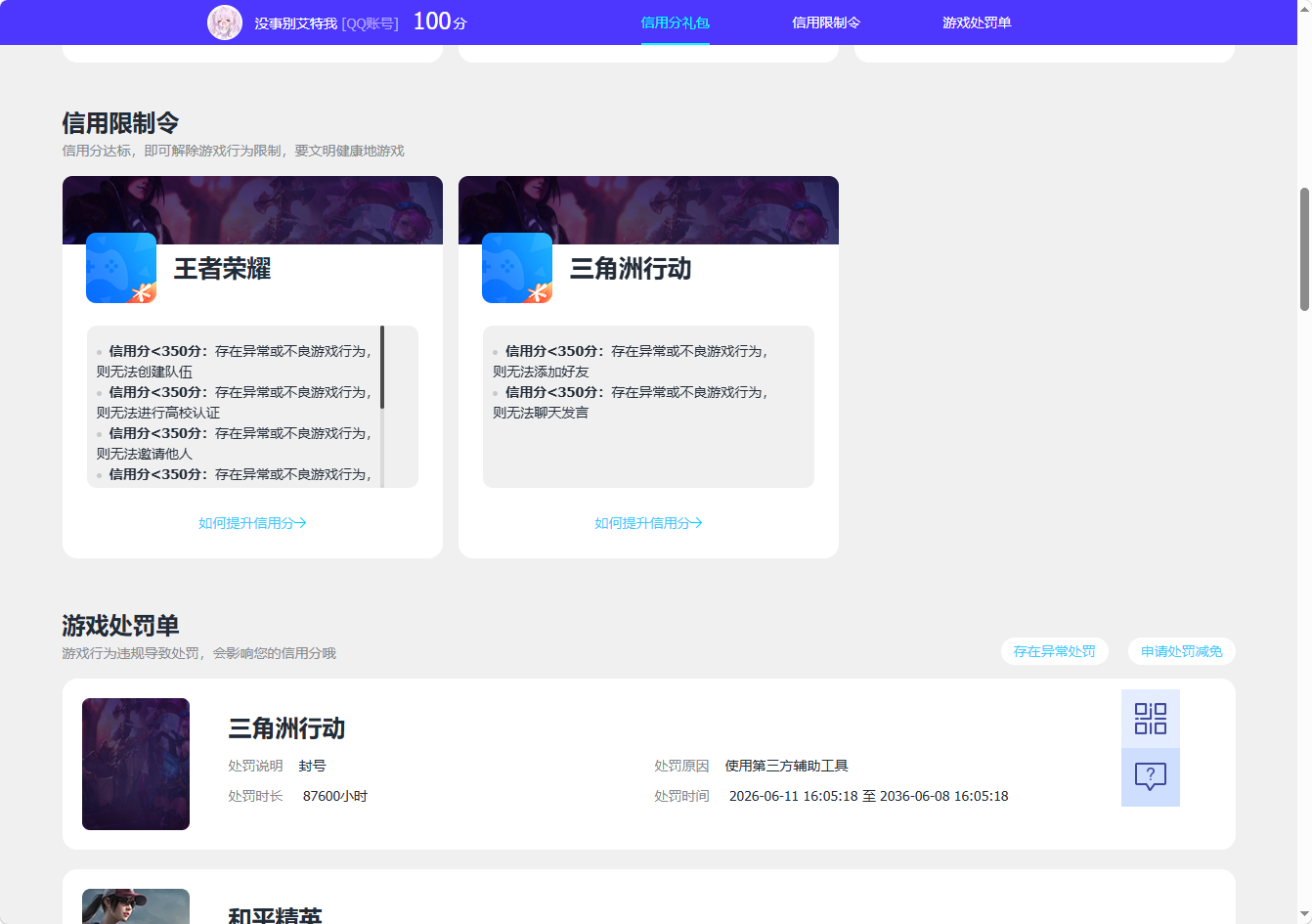
Task: Open 如何提升信用分 link under 王者荣耀
Action: point(252,523)
